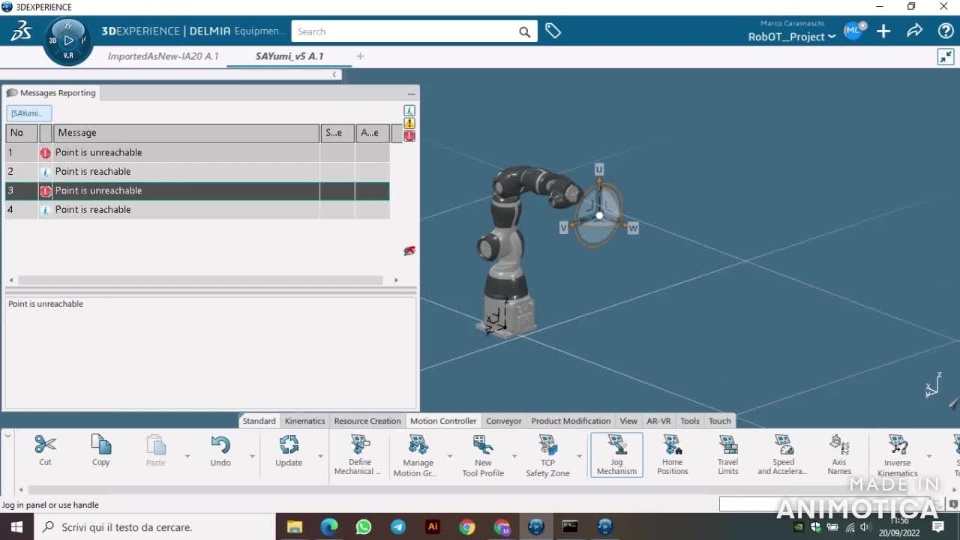The height and width of the screenshot is (540, 960).
Task: Click the clear messages eraser icon
Action: [409, 250]
